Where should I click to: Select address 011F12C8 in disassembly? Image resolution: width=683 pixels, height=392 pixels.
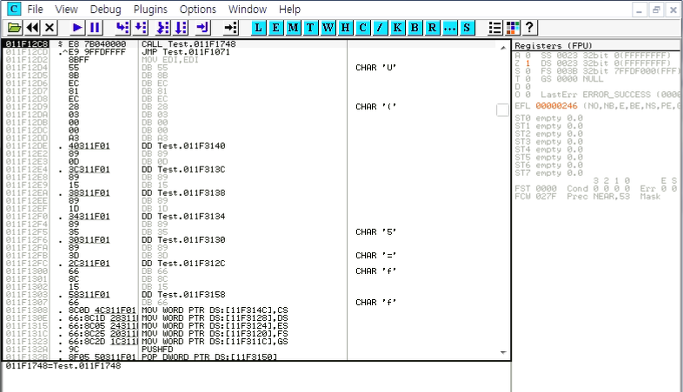point(27,44)
